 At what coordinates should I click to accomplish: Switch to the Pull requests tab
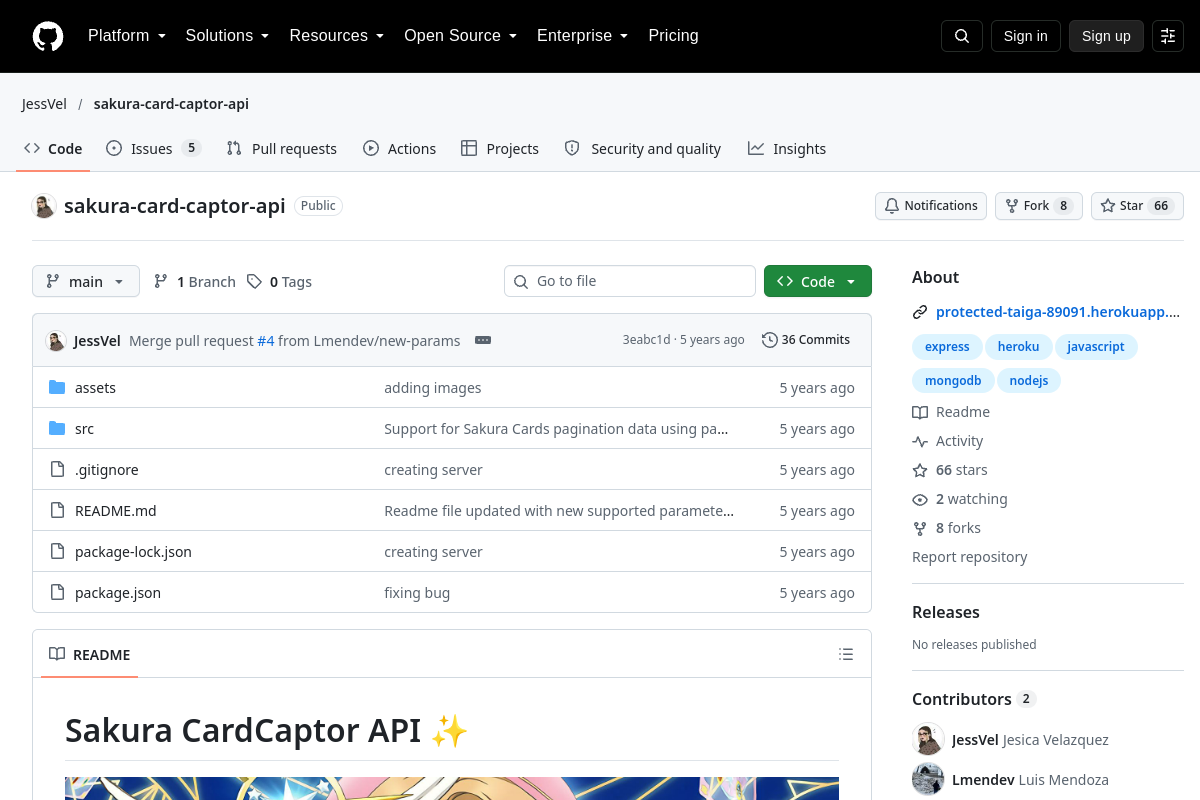pyautogui.click(x=282, y=149)
